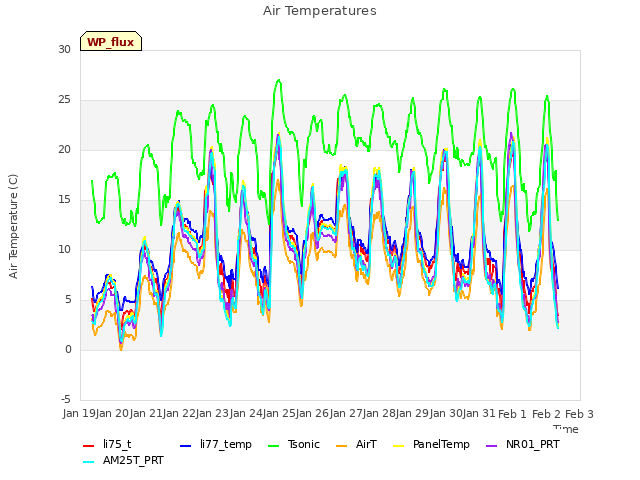640x480 pixels.
Task: Click the cyan AM25T_PRT legend color marker
Action: [x=89, y=462]
